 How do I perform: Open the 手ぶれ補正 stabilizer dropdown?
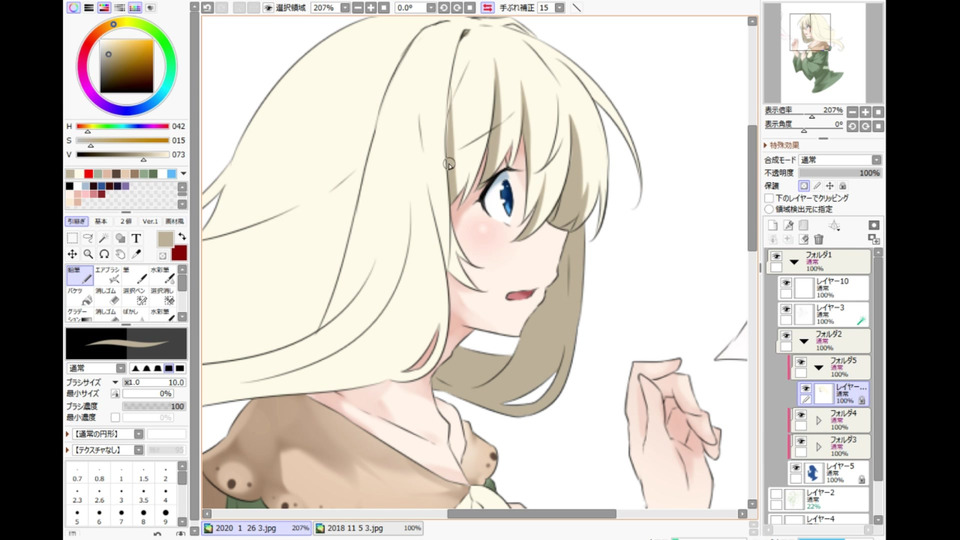click(x=560, y=8)
